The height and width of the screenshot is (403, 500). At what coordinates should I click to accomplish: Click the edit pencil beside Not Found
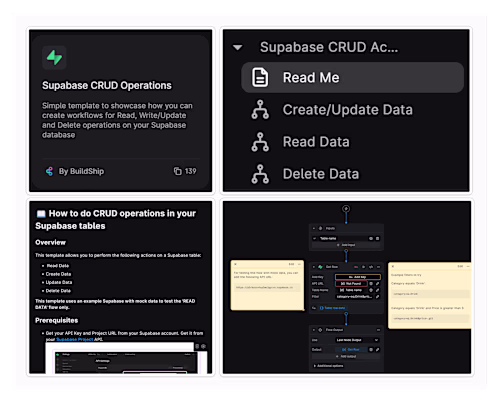point(378,284)
